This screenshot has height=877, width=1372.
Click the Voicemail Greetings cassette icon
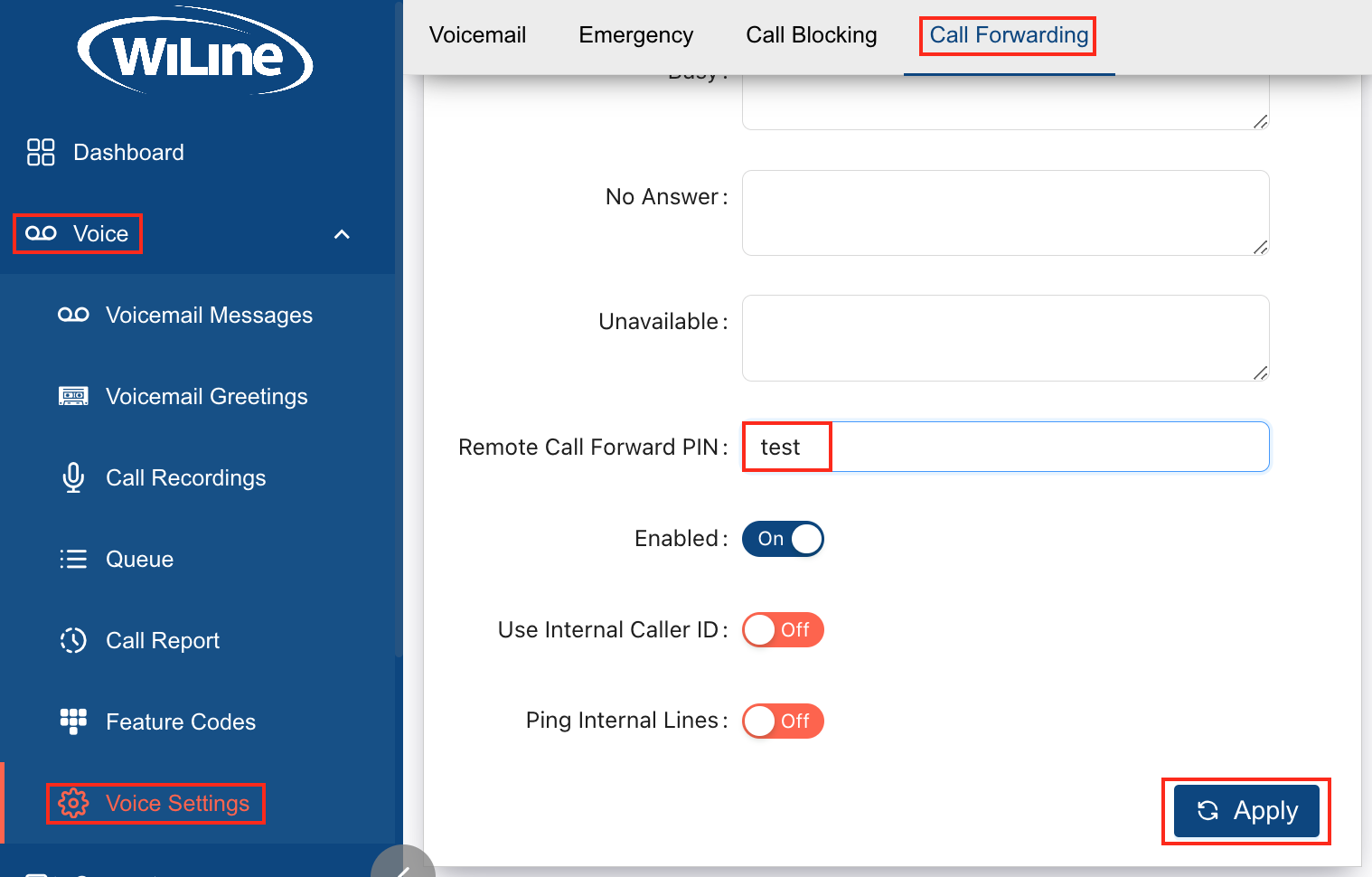coord(73,396)
